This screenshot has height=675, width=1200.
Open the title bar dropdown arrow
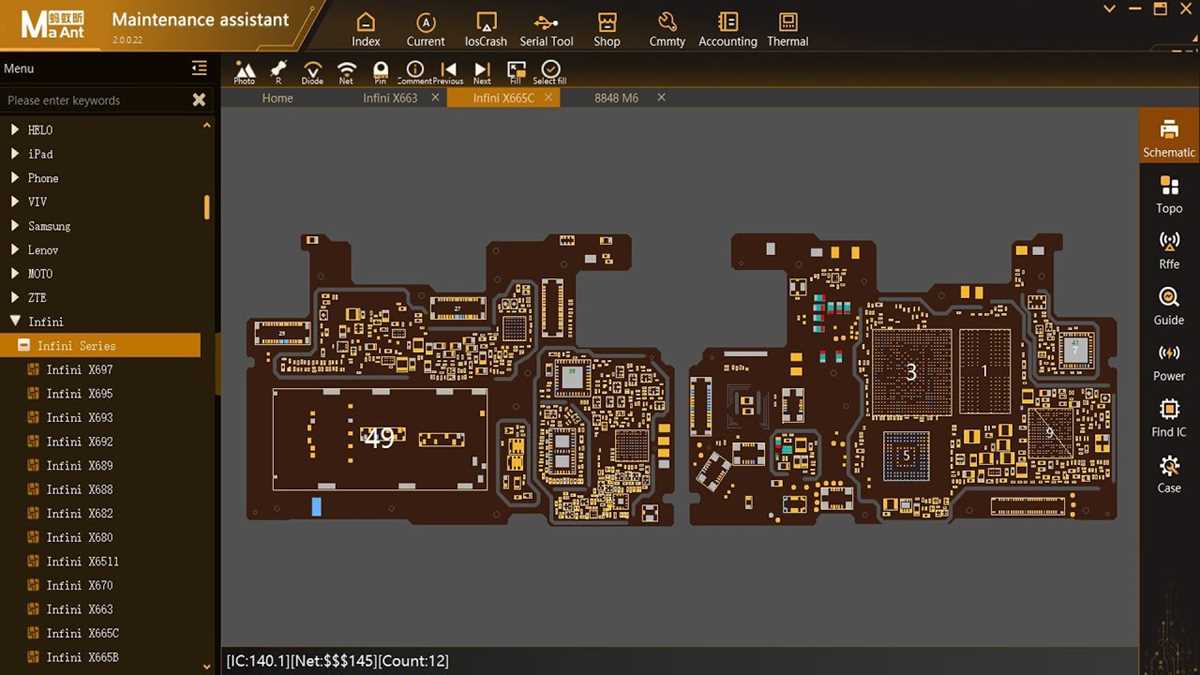click(1109, 9)
